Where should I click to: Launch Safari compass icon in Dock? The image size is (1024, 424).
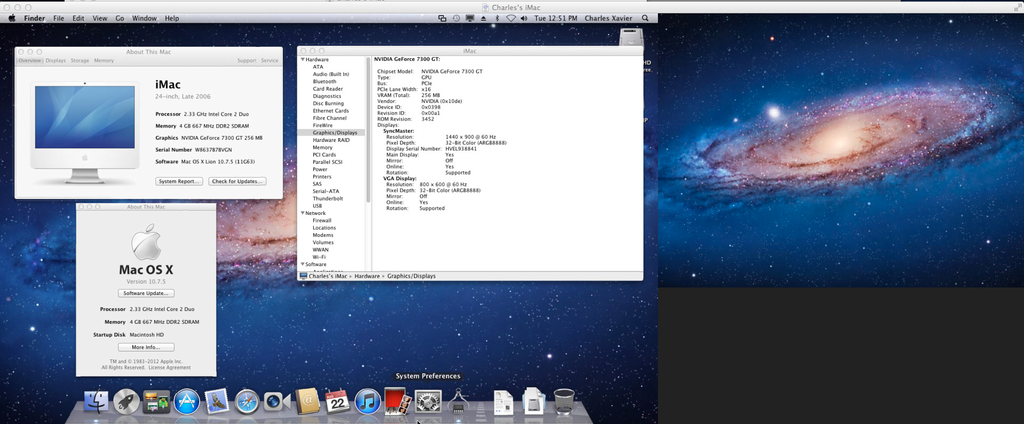(x=247, y=401)
